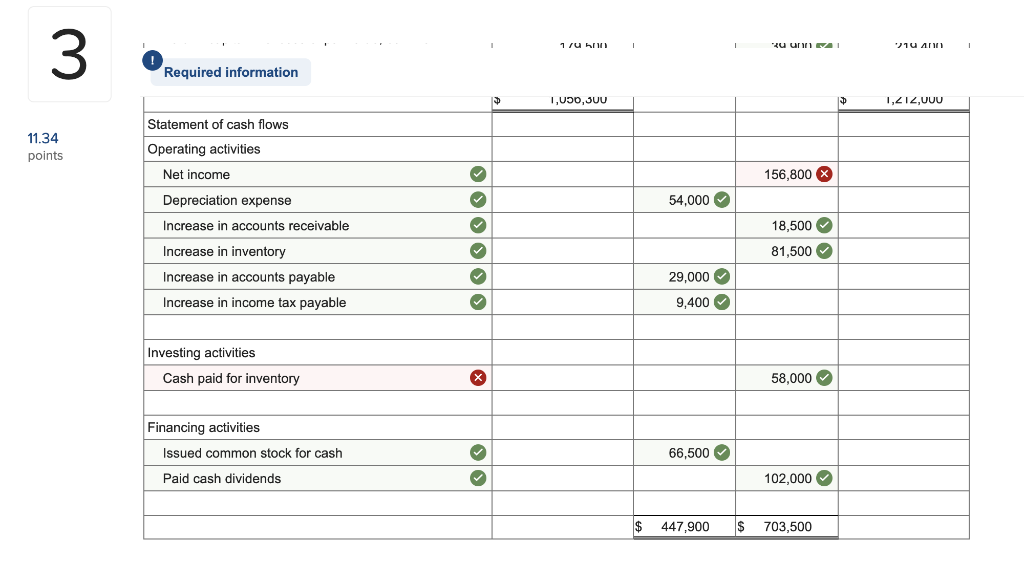1024x561 pixels.
Task: Click the question number 3 box
Action: point(69,54)
